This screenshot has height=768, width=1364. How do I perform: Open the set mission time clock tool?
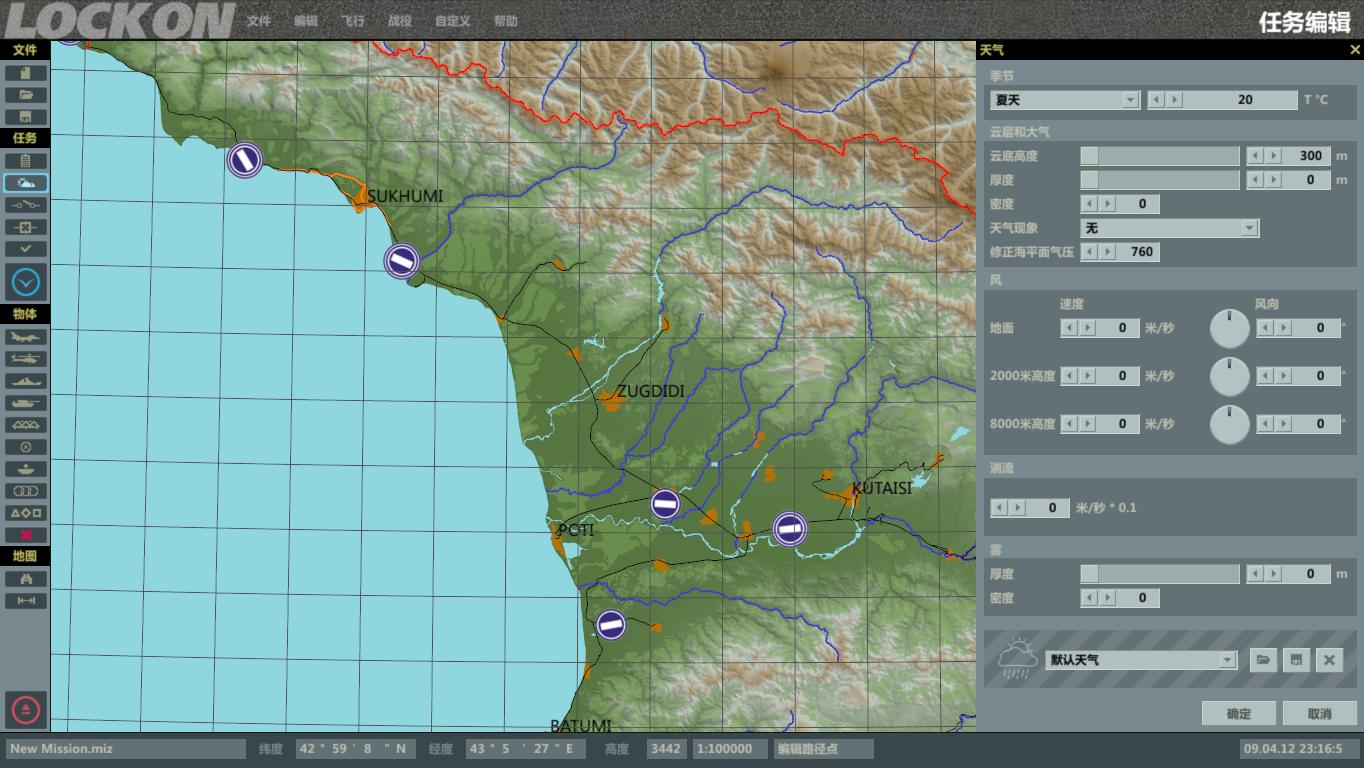pos(25,280)
